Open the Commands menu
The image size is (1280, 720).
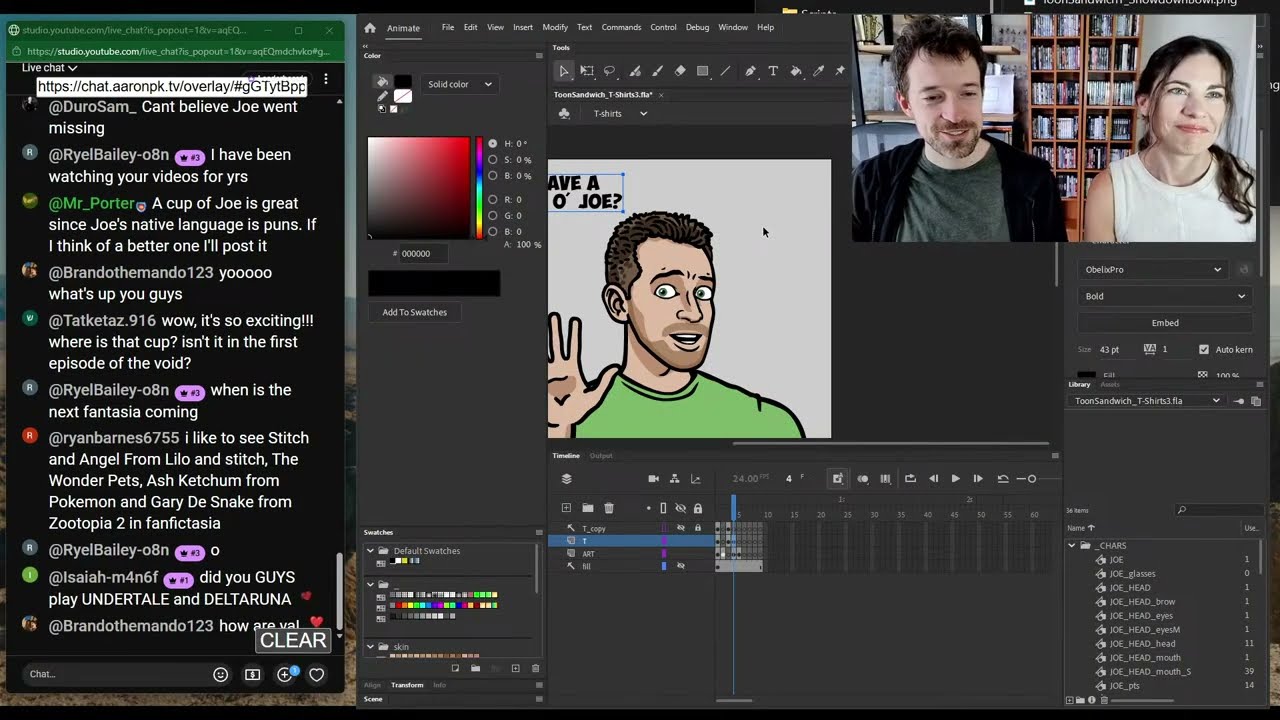[x=621, y=28]
